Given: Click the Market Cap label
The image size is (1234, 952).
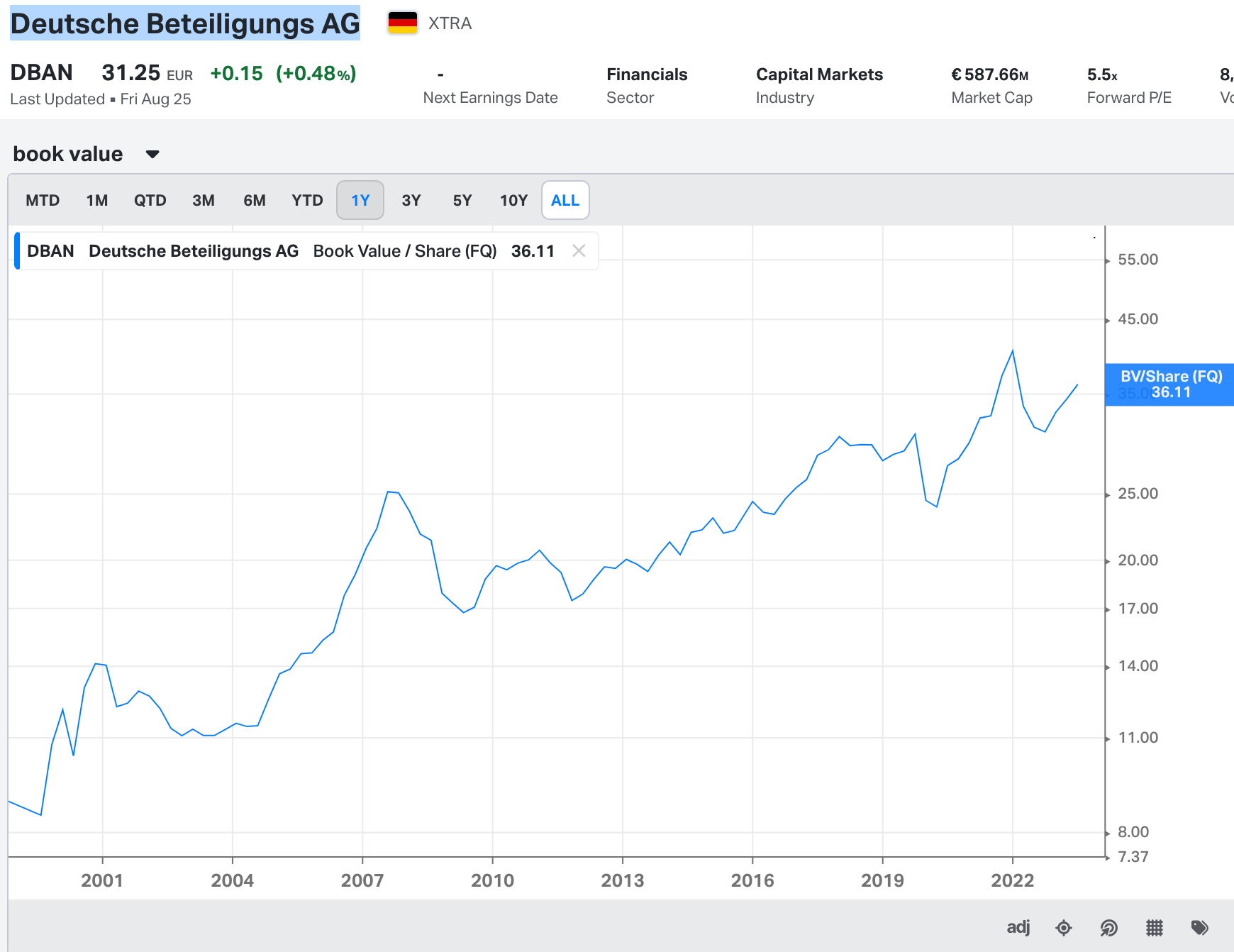Looking at the screenshot, I should [x=991, y=98].
